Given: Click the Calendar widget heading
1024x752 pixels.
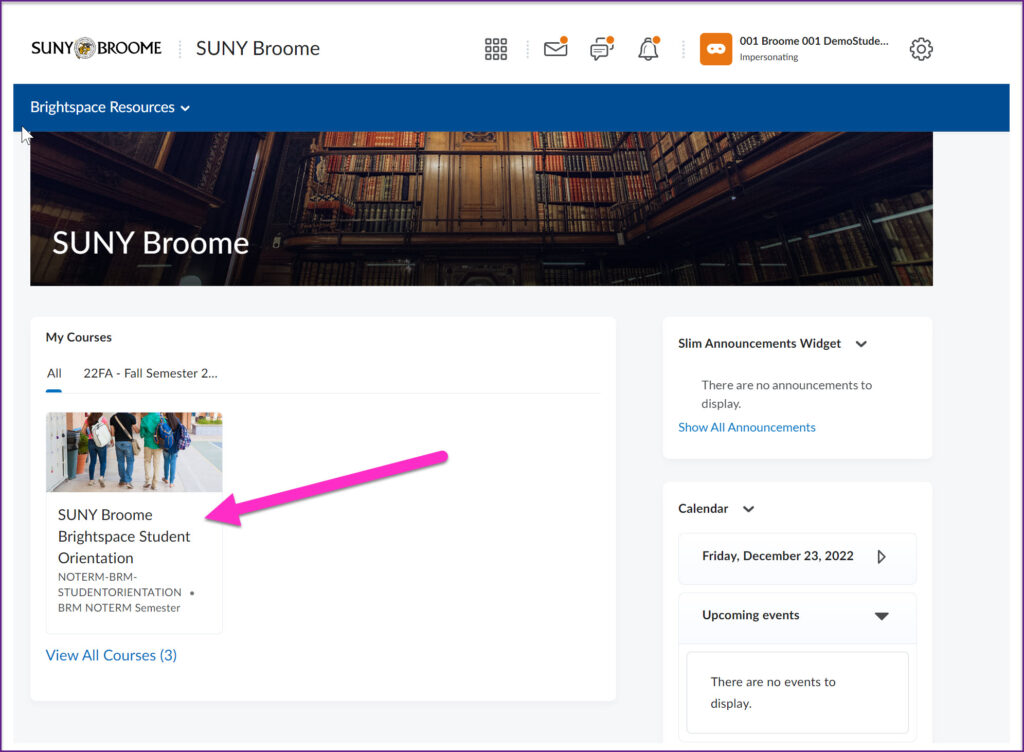Looking at the screenshot, I should (703, 509).
